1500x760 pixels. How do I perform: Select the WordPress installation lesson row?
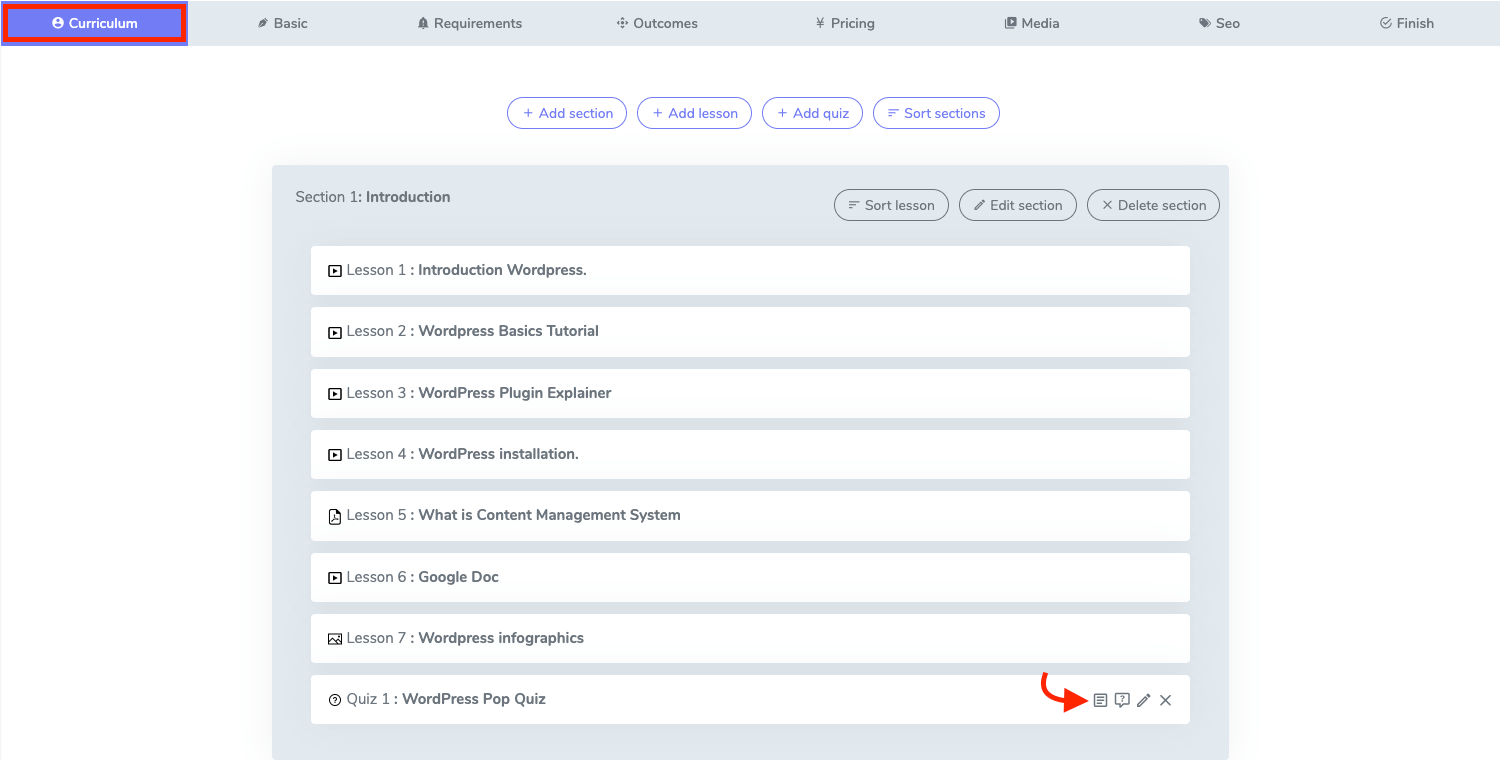tap(750, 454)
